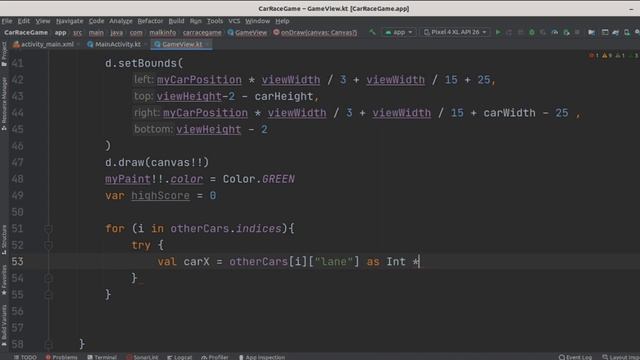
Task: Open the Edit menu
Action: click(24, 21)
